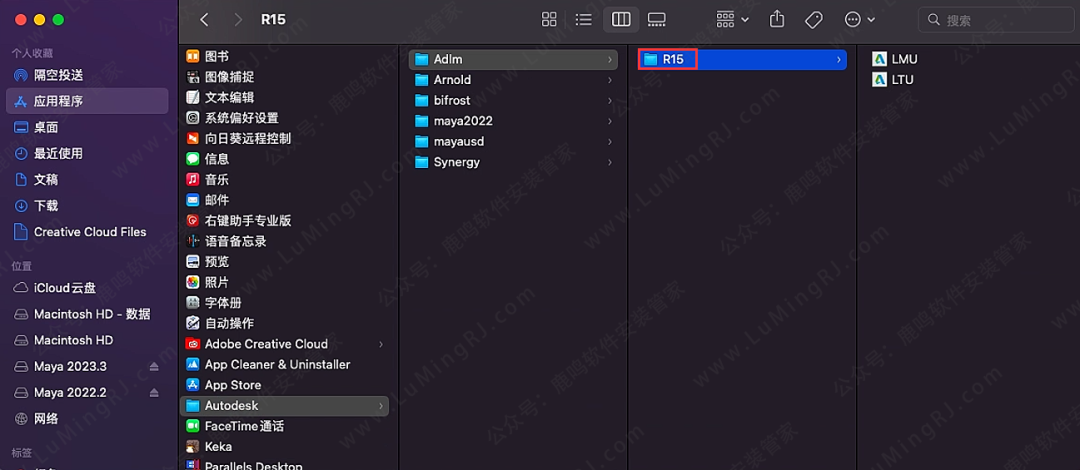Open the more actions ellipsis menu

tap(859, 20)
